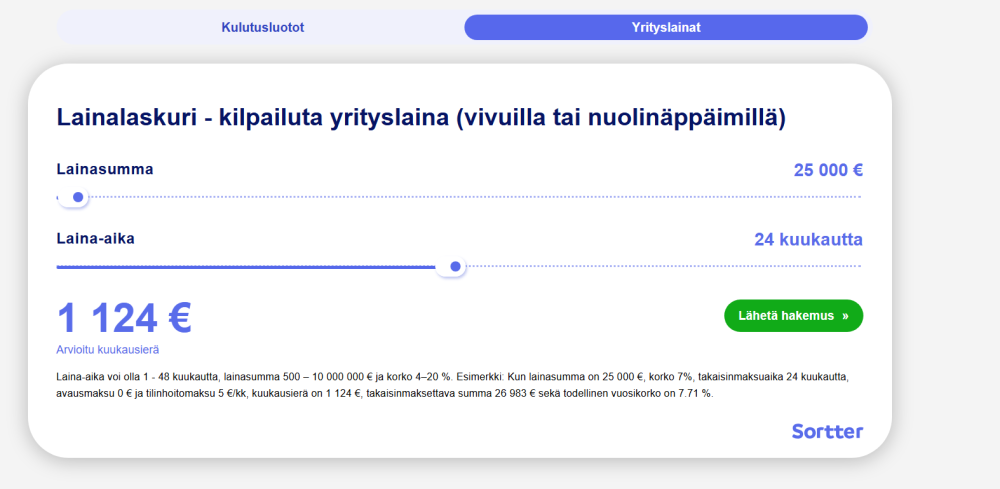Click the Laina-aika slider handle
The width and height of the screenshot is (1000, 489).
tap(455, 267)
